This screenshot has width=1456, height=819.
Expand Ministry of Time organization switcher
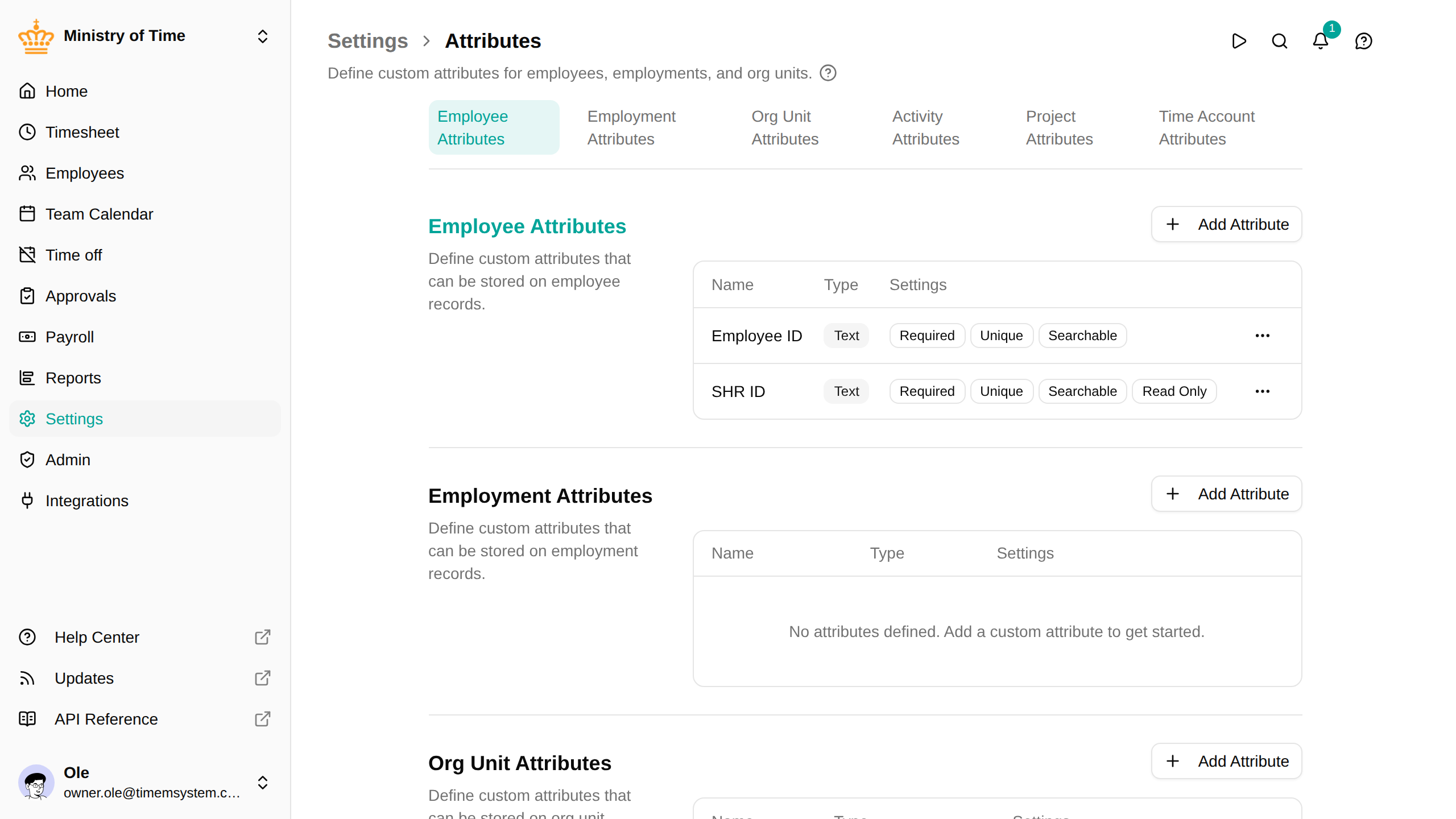point(263,36)
